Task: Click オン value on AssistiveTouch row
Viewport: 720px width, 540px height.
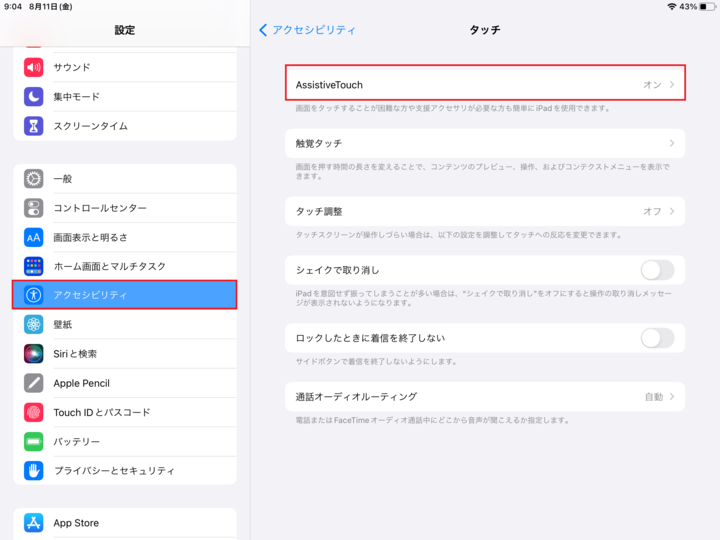Action: tap(652, 84)
